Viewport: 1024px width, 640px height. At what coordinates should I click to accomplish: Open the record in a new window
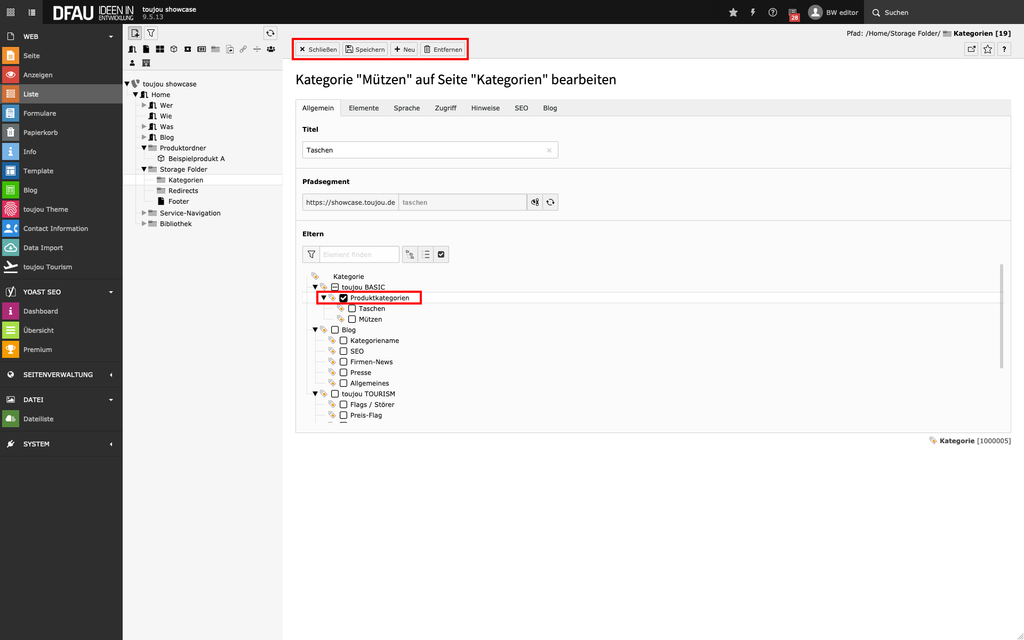[970, 49]
